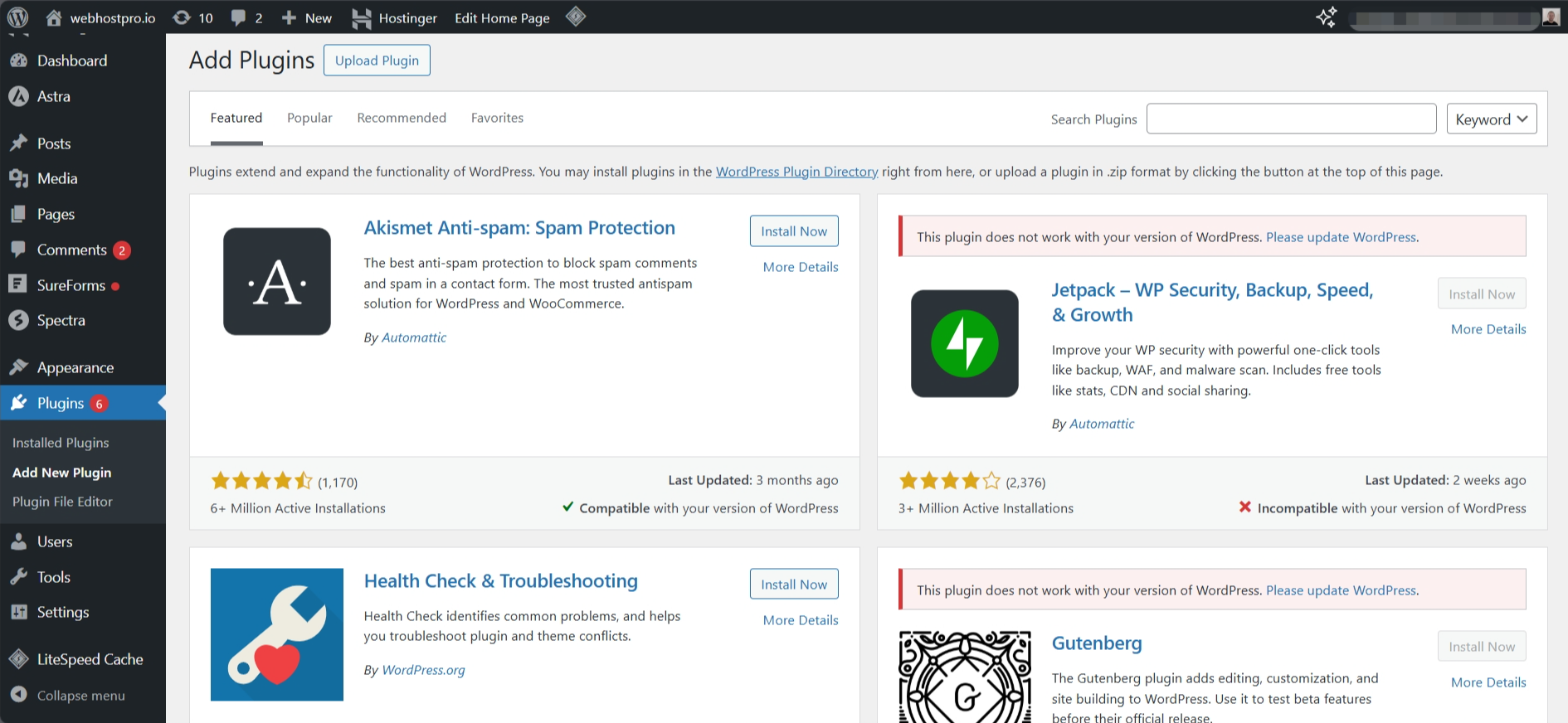The width and height of the screenshot is (1568, 723).
Task: Open More Details for Akismet
Action: [801, 267]
